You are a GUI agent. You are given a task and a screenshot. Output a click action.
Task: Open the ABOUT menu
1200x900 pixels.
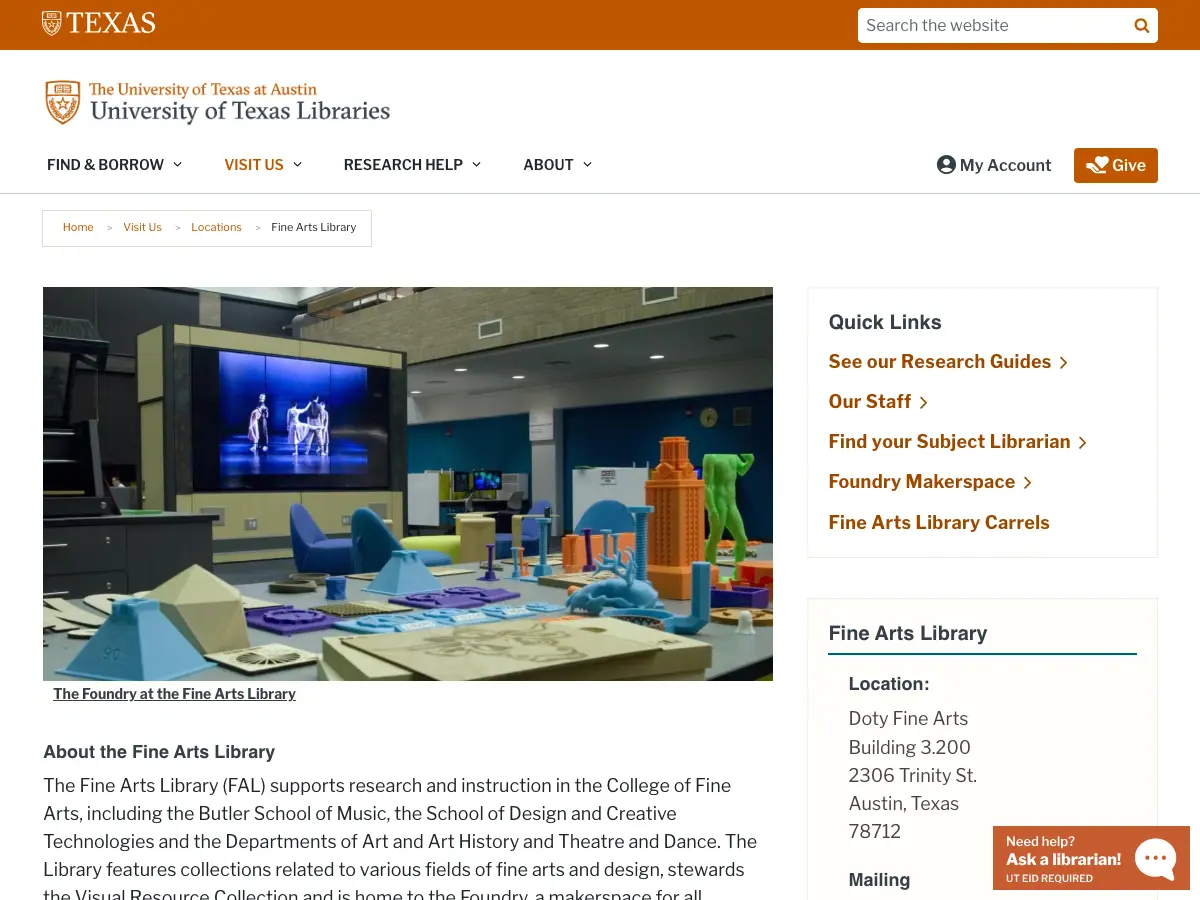(548, 165)
